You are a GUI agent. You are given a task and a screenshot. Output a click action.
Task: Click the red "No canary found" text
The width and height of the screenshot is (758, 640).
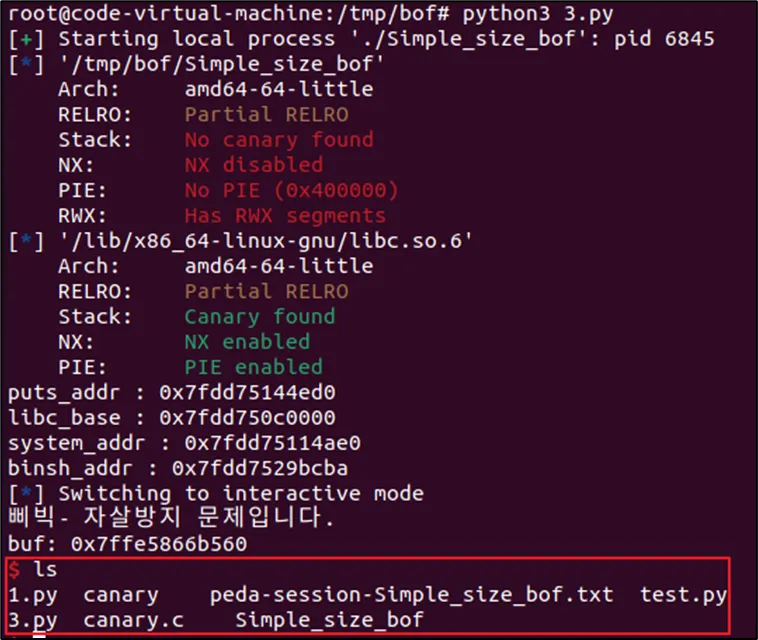(x=278, y=140)
